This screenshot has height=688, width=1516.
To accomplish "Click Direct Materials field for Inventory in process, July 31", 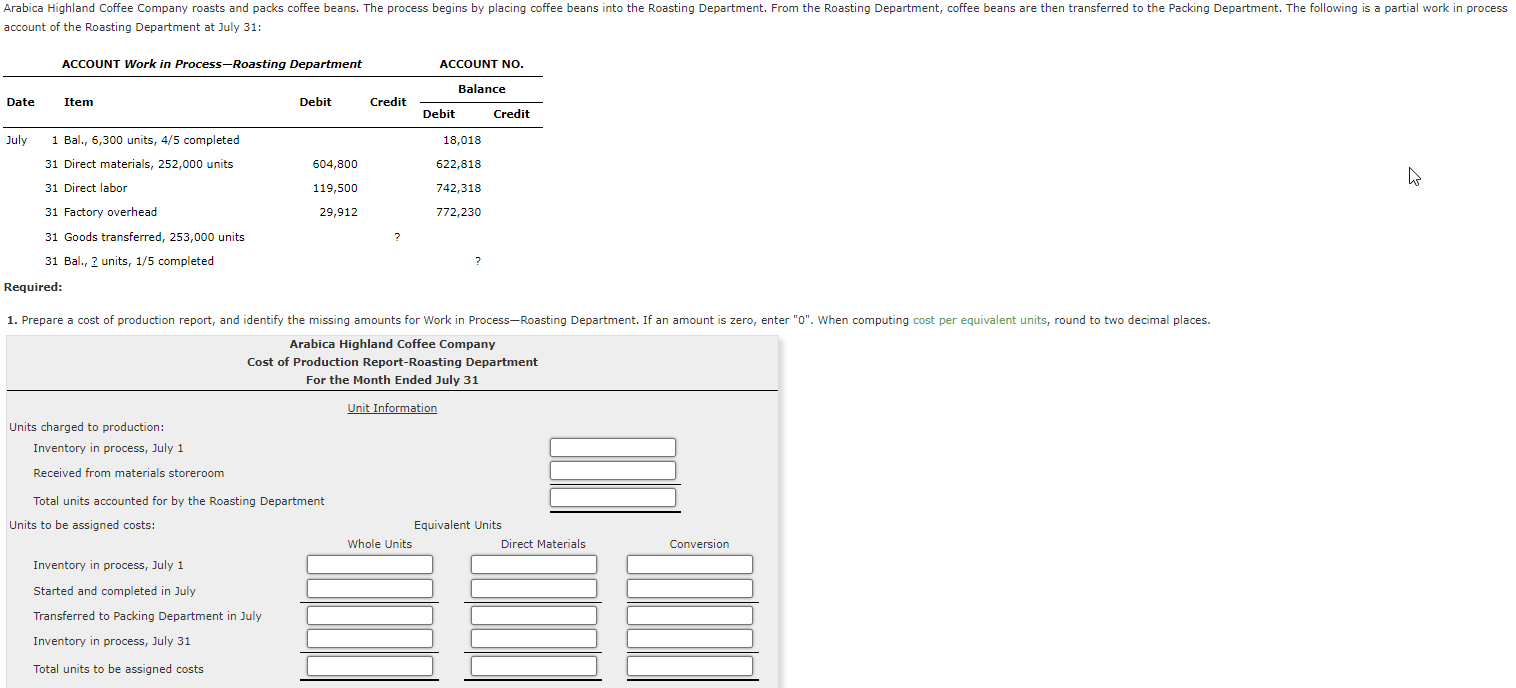I will pyautogui.click(x=534, y=639).
